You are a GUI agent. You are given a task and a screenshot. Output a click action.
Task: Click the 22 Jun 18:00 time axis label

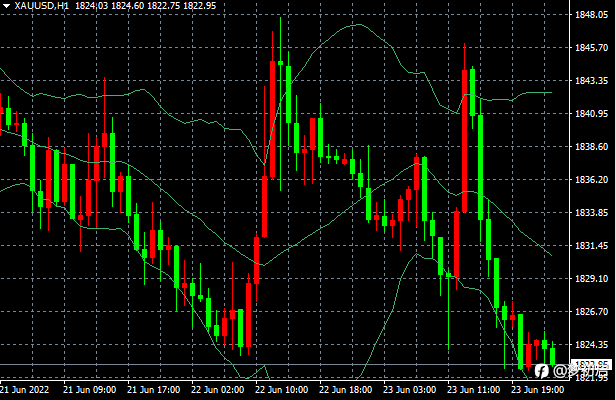point(345,390)
